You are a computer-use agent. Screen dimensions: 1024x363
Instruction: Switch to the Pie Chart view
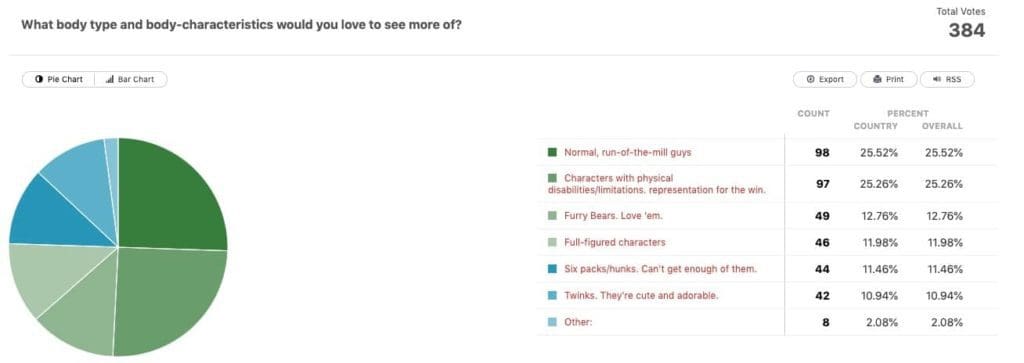(59, 79)
